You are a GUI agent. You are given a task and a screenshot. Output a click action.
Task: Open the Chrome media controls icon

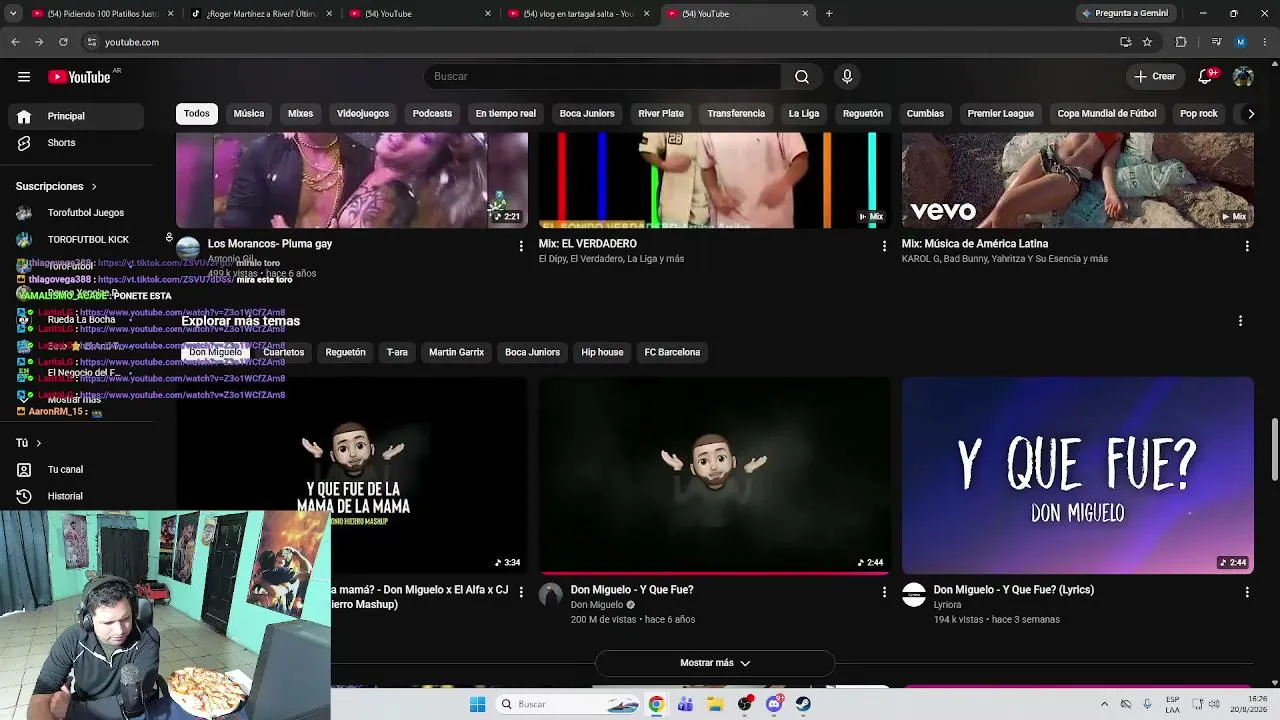point(1216,42)
